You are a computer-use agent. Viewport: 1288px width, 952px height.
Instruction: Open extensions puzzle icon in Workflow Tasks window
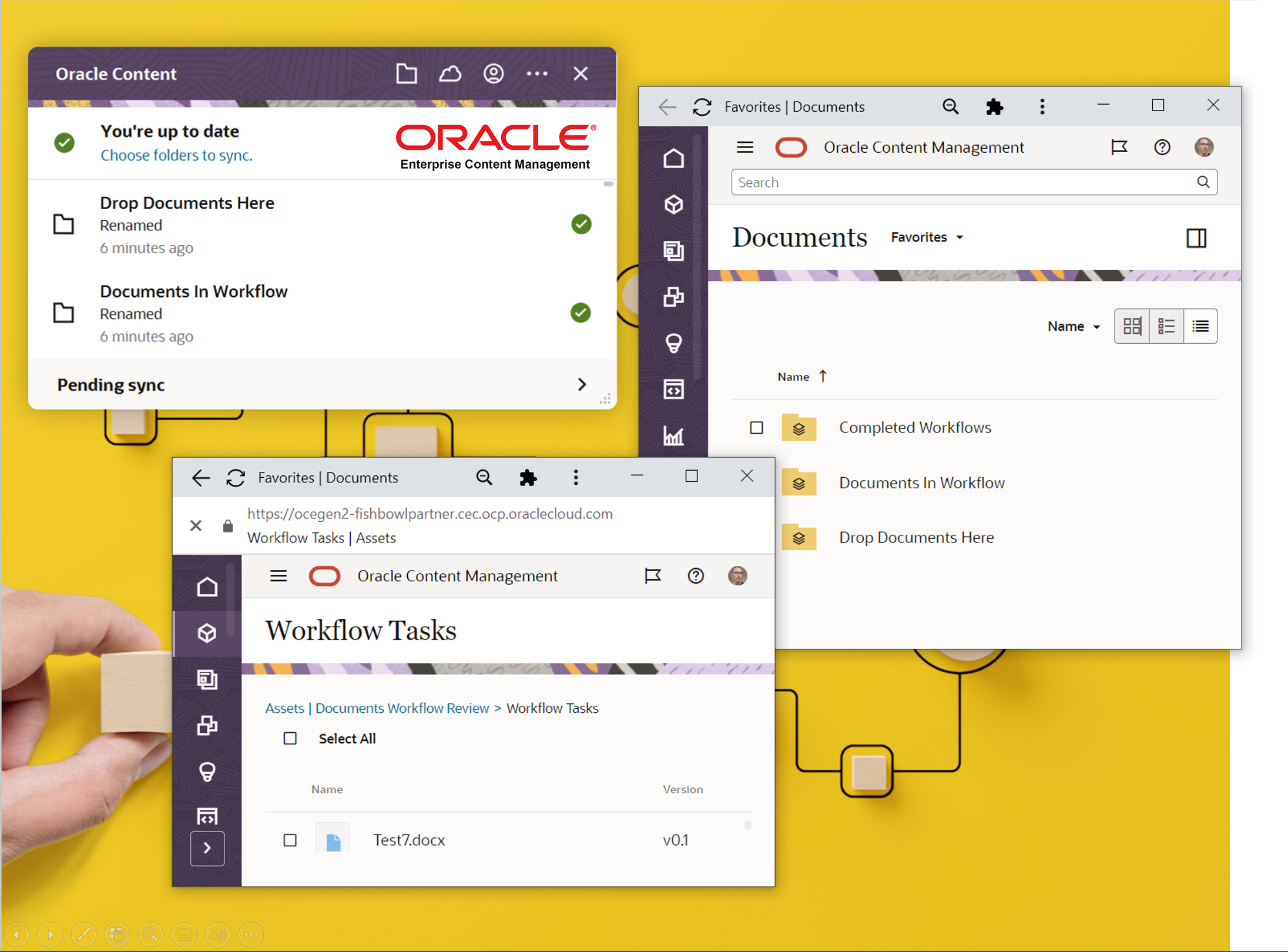[528, 478]
